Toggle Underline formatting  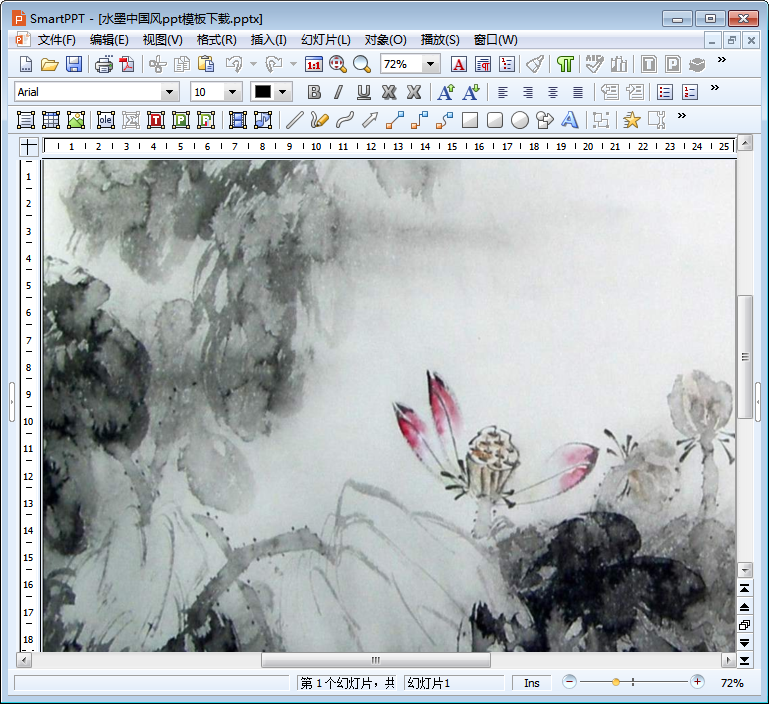pyautogui.click(x=363, y=92)
